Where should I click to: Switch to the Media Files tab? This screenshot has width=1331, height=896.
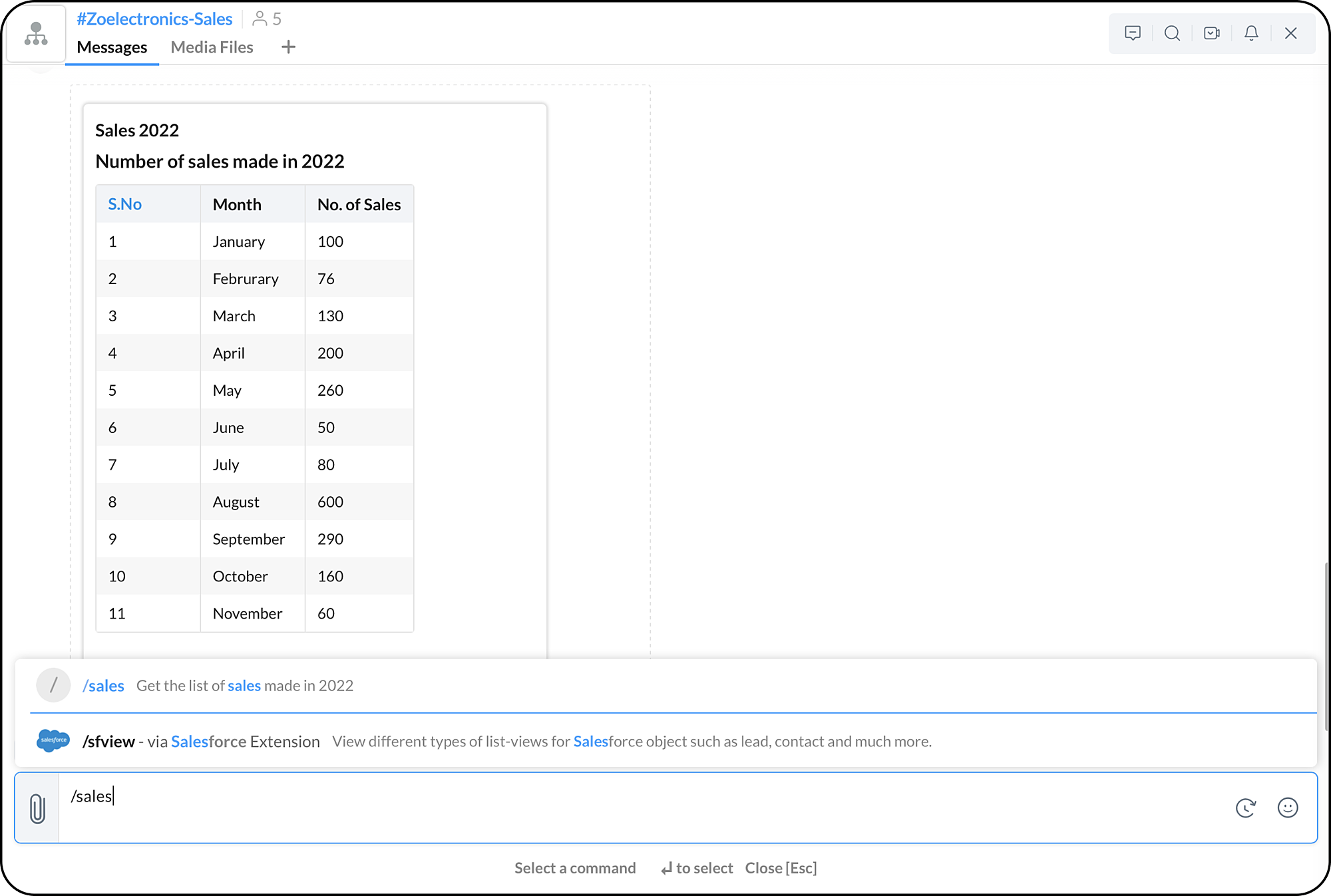(212, 47)
